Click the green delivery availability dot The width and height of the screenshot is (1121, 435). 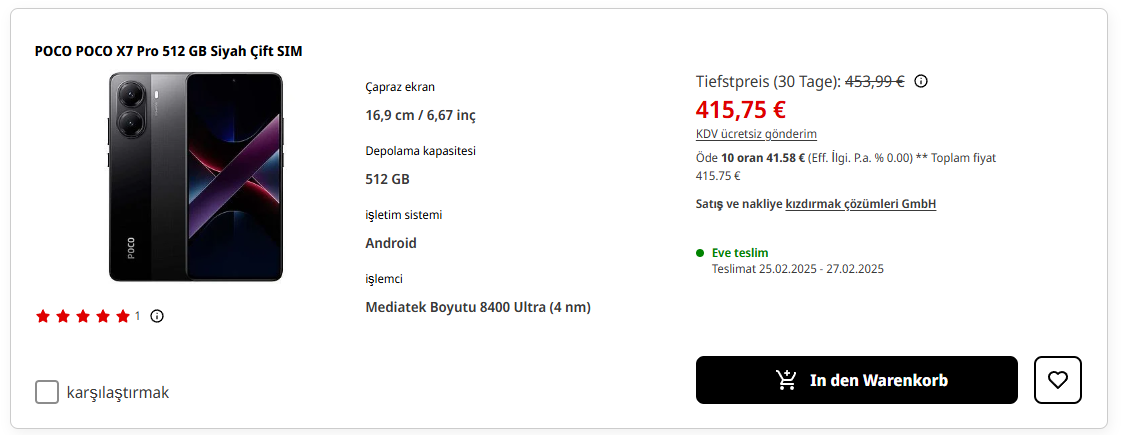pos(700,253)
